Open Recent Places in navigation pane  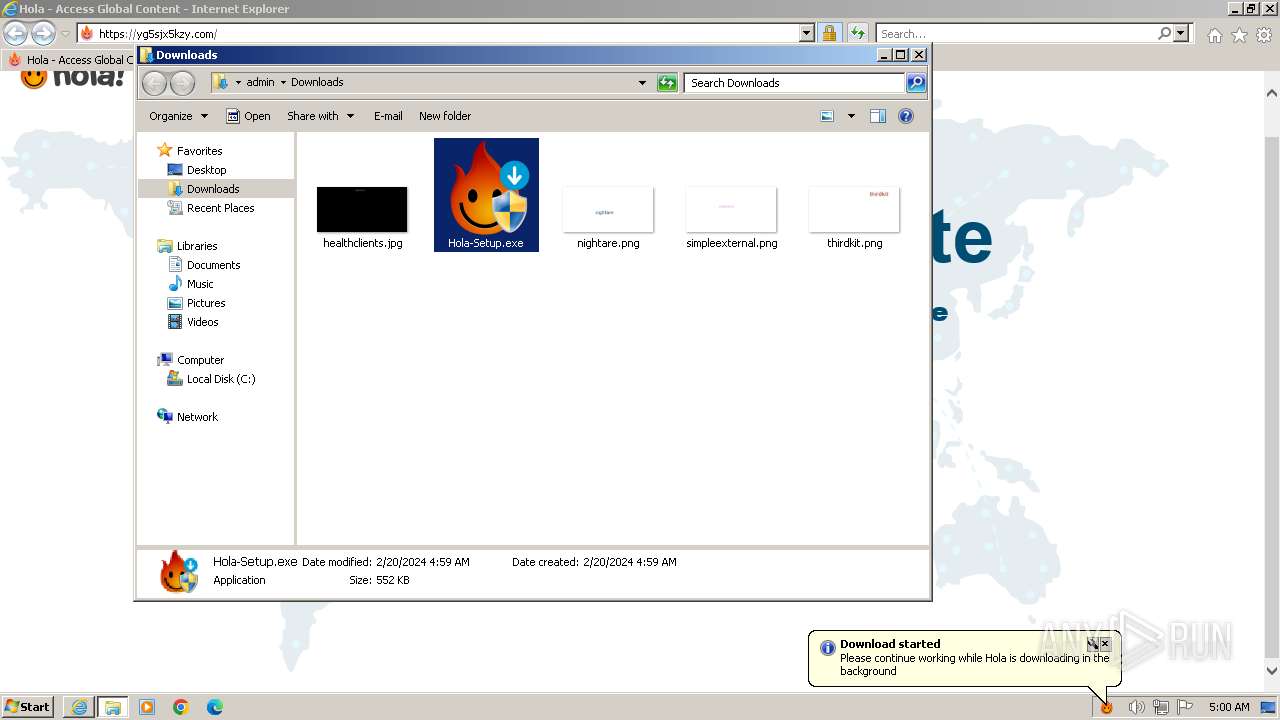pos(220,208)
